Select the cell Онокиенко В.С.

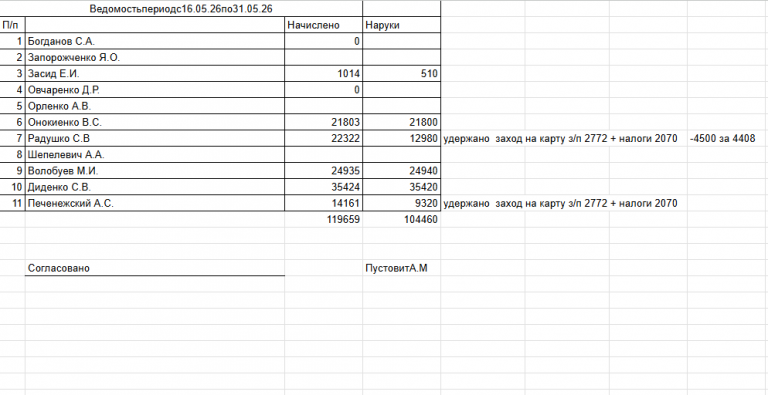[155, 122]
